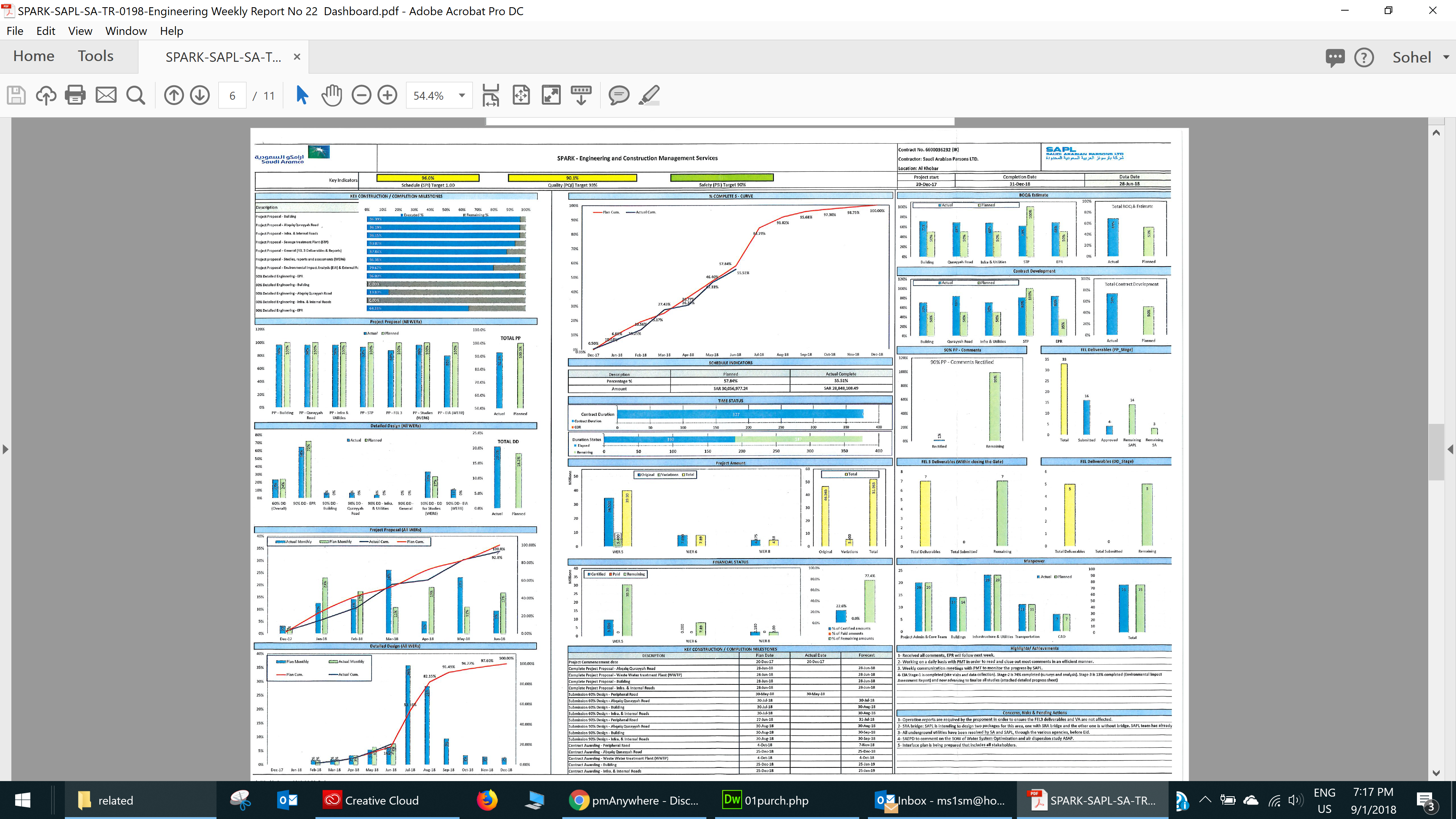The image size is (1456, 819).
Task: Zoom out with minus icon
Action: [361, 95]
